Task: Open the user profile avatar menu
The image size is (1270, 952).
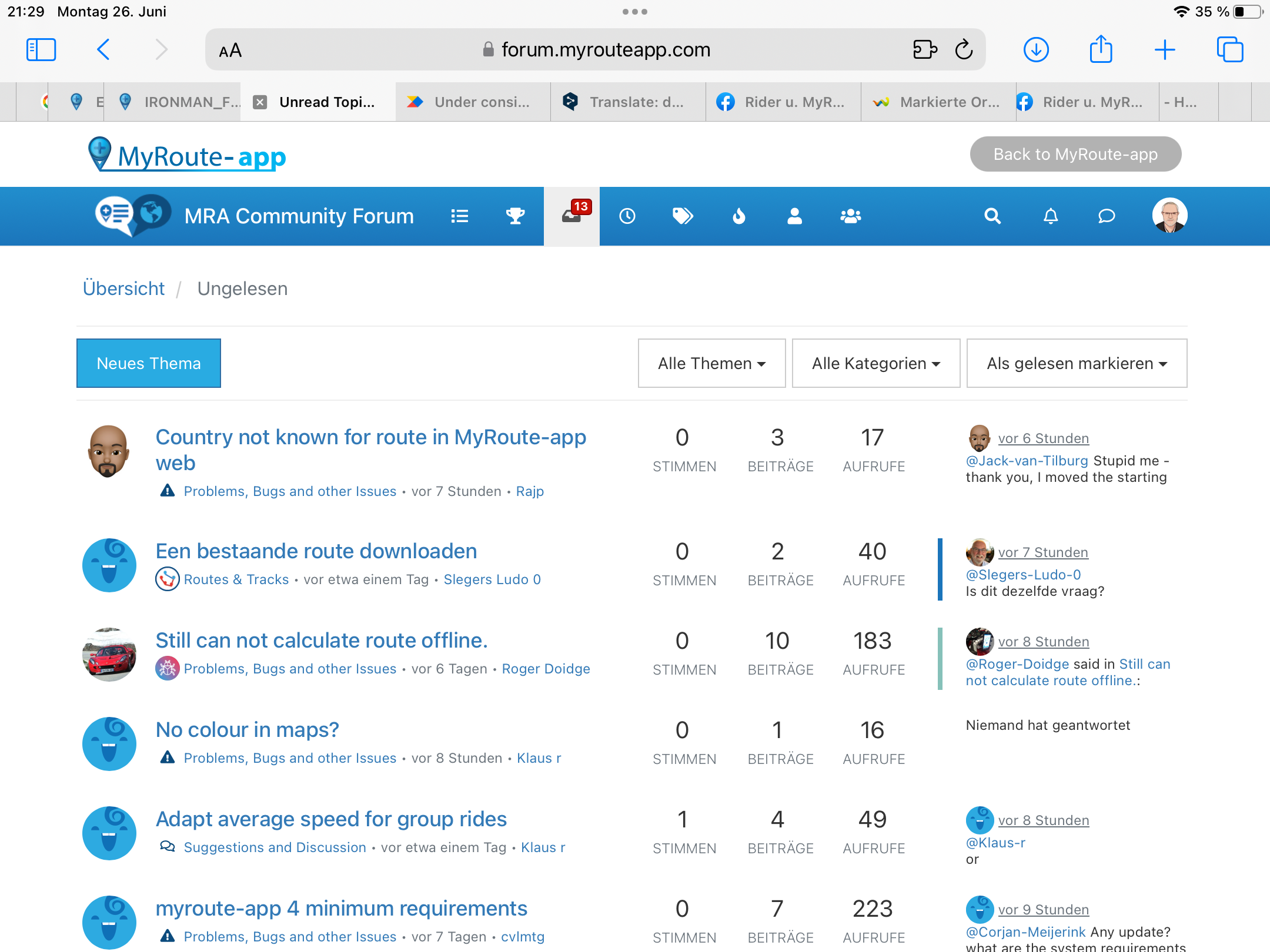Action: coord(1169,215)
